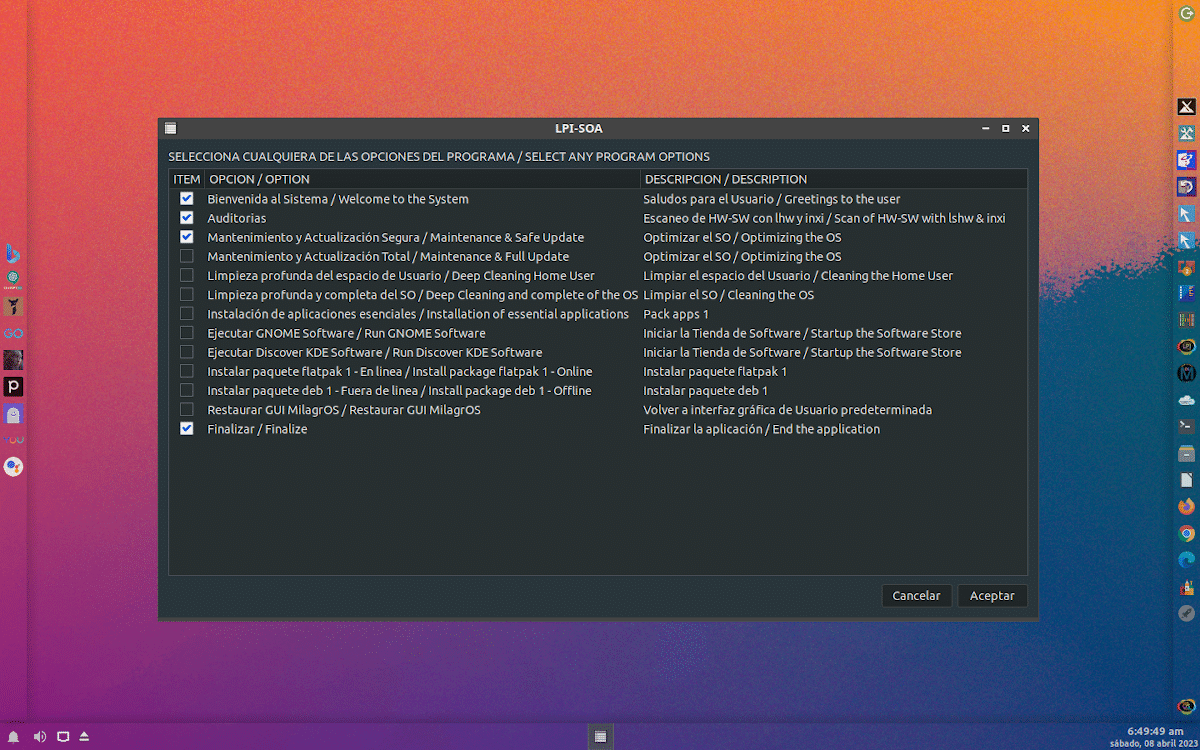Enable Limpieza profunda y completa del SO

click(187, 295)
